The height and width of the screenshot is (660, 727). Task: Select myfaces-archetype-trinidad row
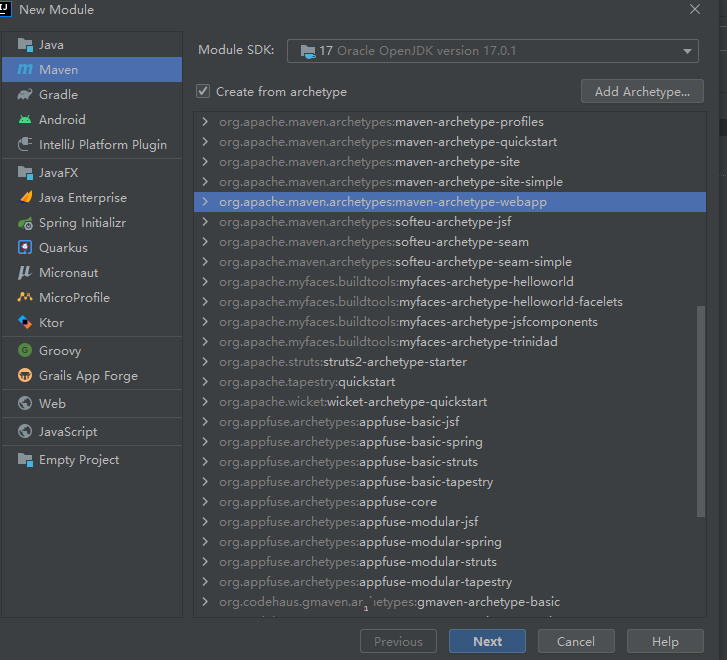tap(450, 342)
